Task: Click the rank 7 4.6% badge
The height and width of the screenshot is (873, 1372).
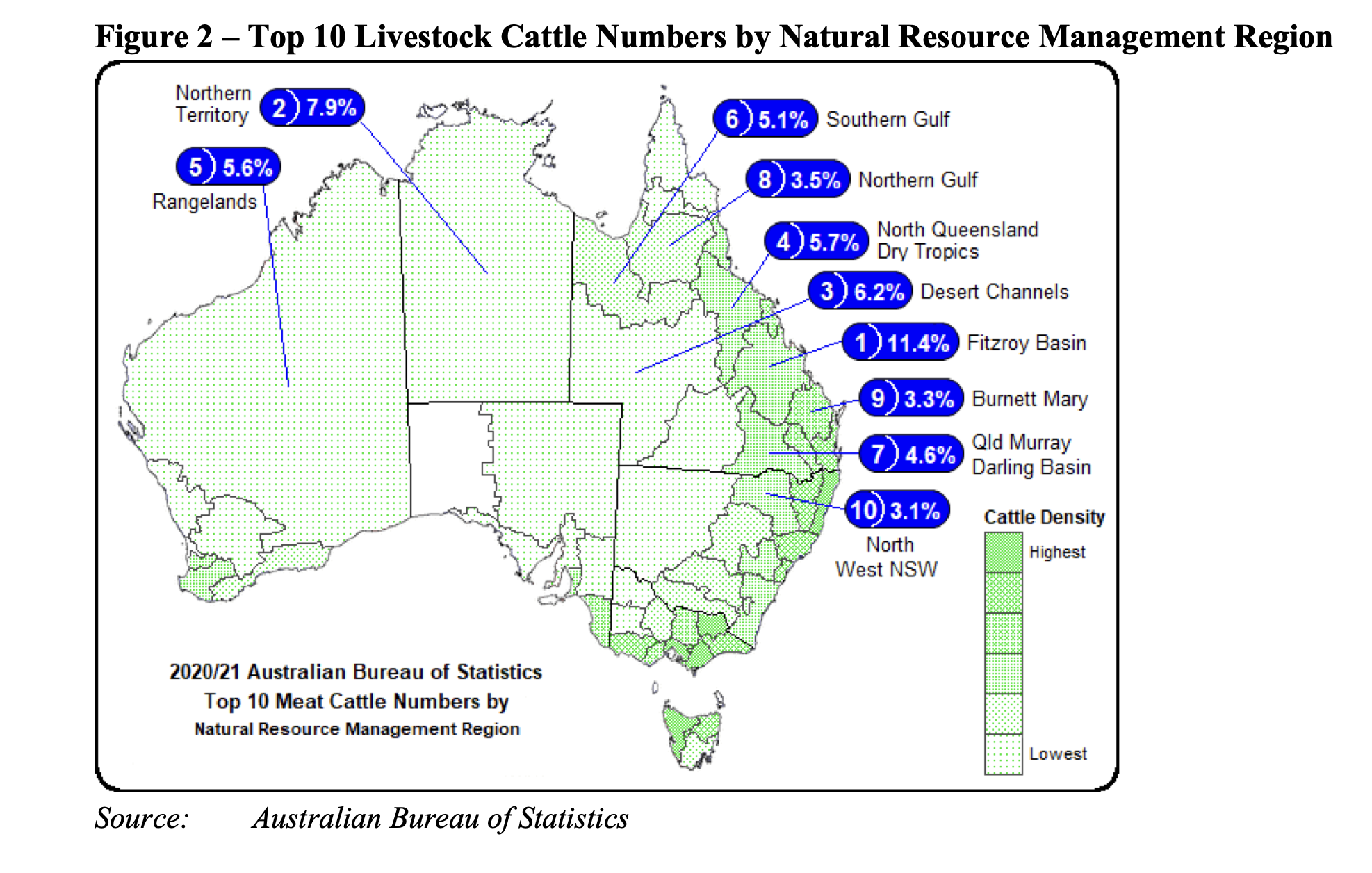Action: coord(912,455)
